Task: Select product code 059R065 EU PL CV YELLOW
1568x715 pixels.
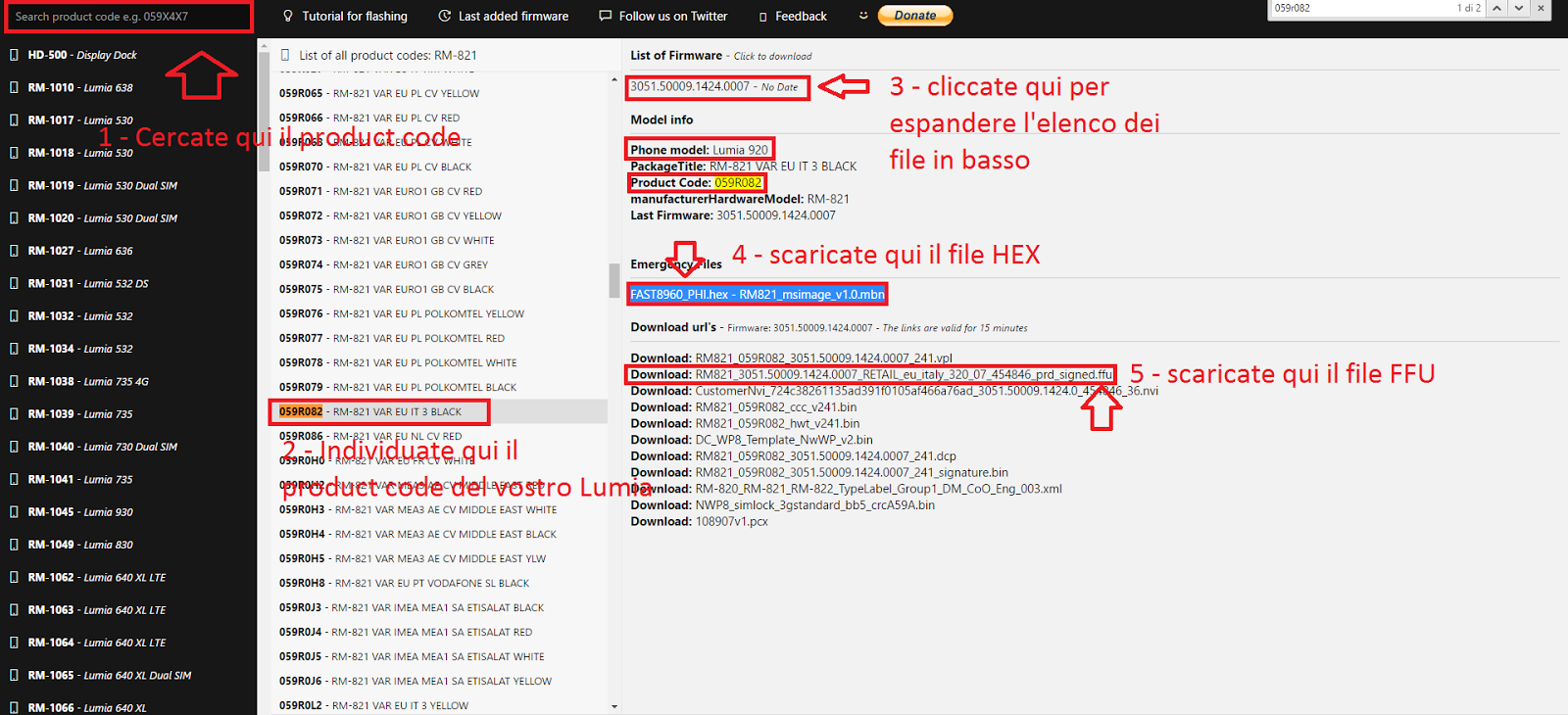Action: click(x=379, y=93)
